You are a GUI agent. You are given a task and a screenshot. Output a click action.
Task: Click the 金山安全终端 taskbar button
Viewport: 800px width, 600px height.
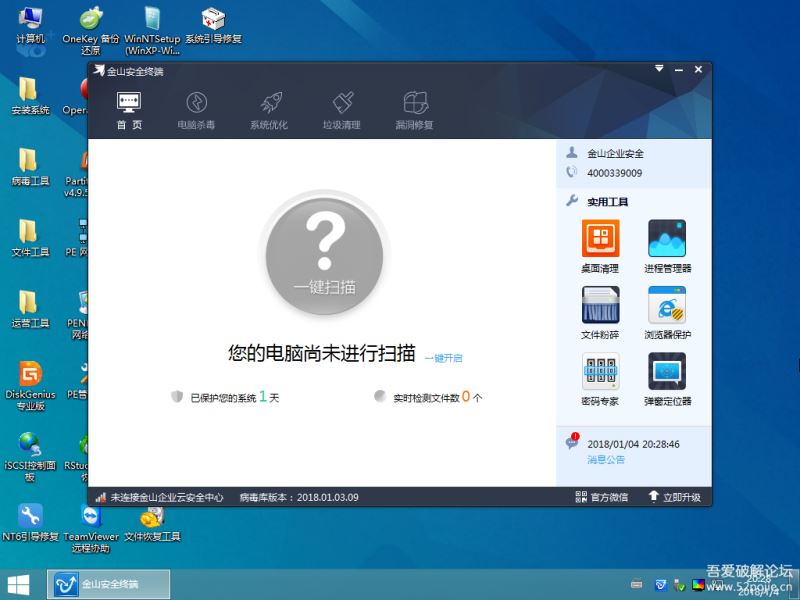tap(109, 584)
